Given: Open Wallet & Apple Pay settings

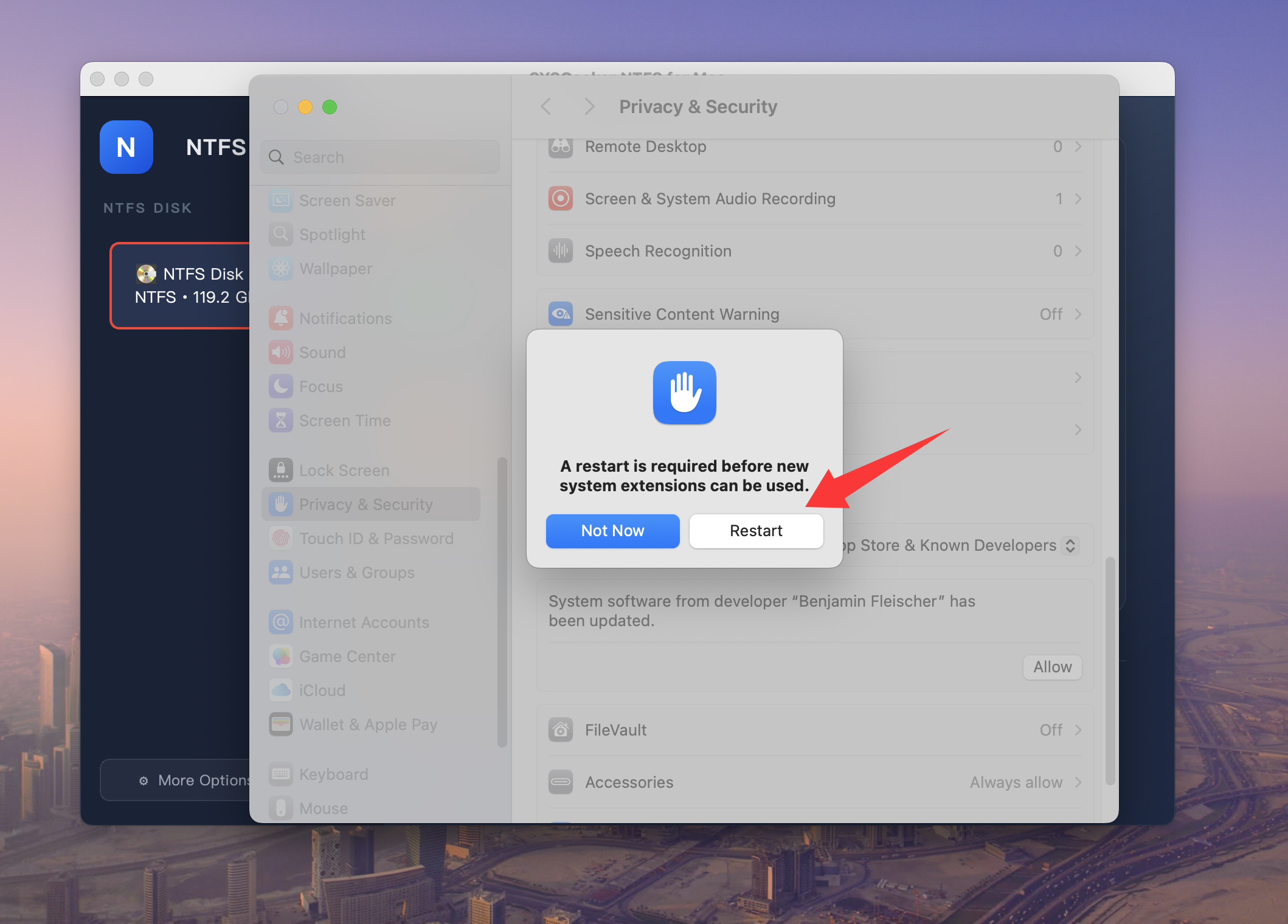Looking at the screenshot, I should coord(367,724).
